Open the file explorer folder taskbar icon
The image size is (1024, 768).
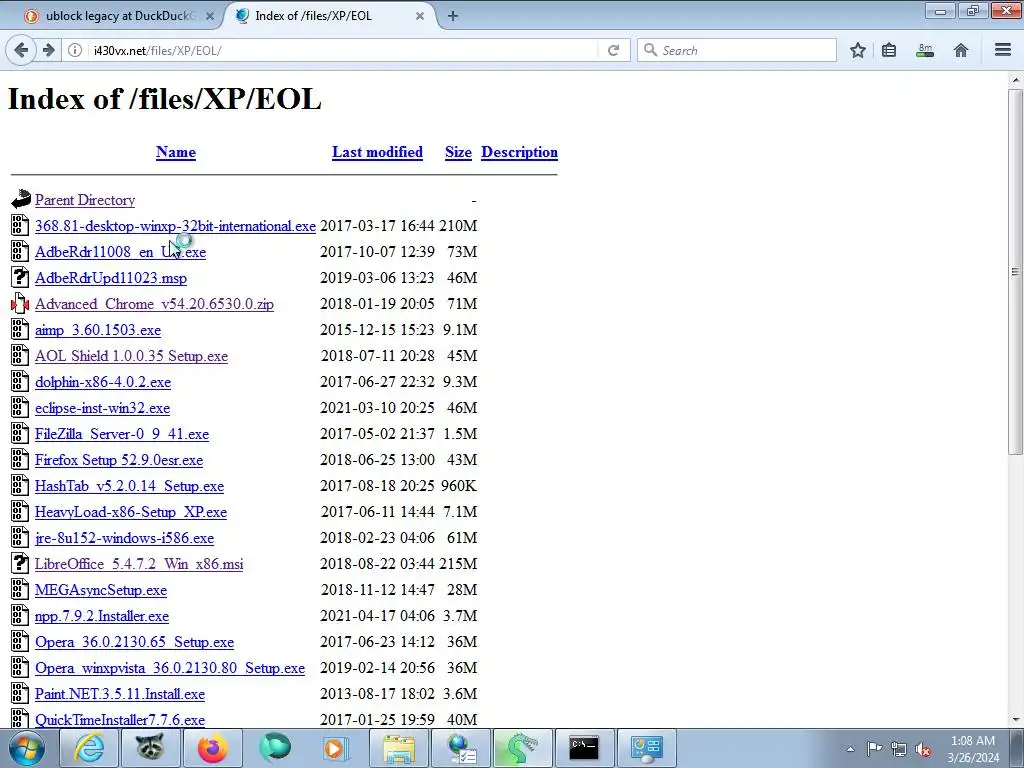[x=398, y=748]
